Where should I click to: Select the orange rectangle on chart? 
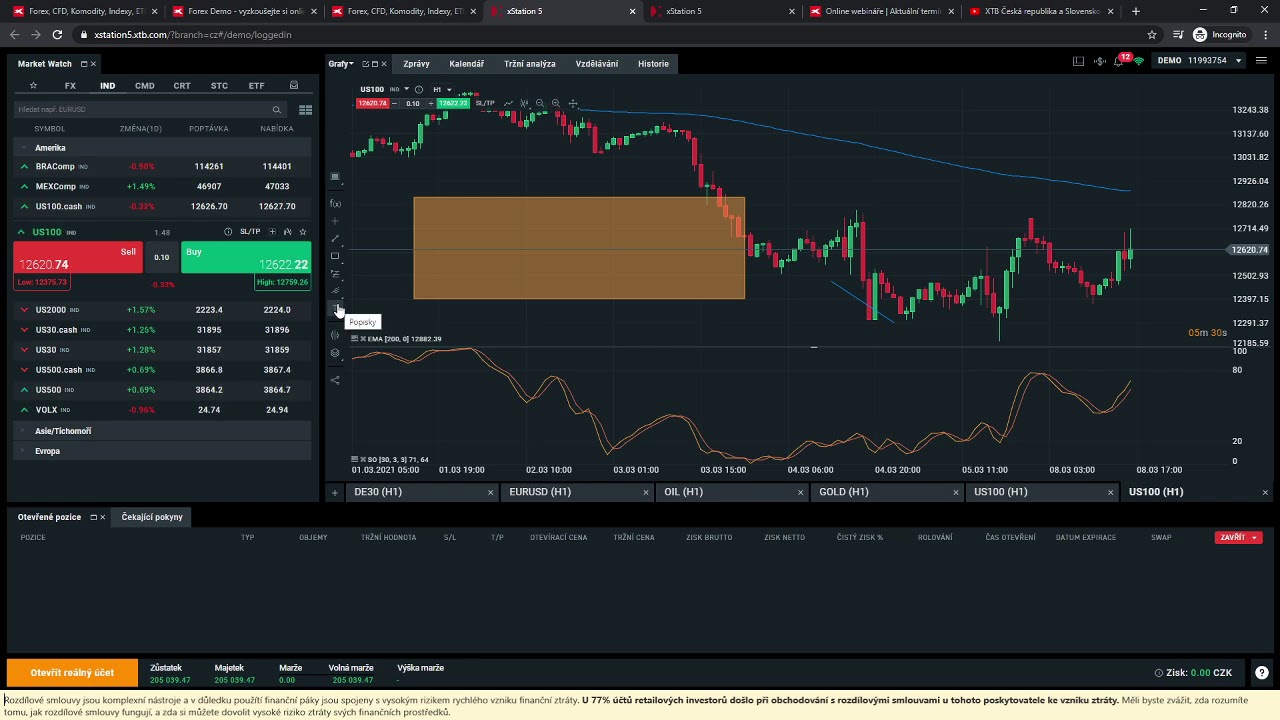tap(579, 248)
